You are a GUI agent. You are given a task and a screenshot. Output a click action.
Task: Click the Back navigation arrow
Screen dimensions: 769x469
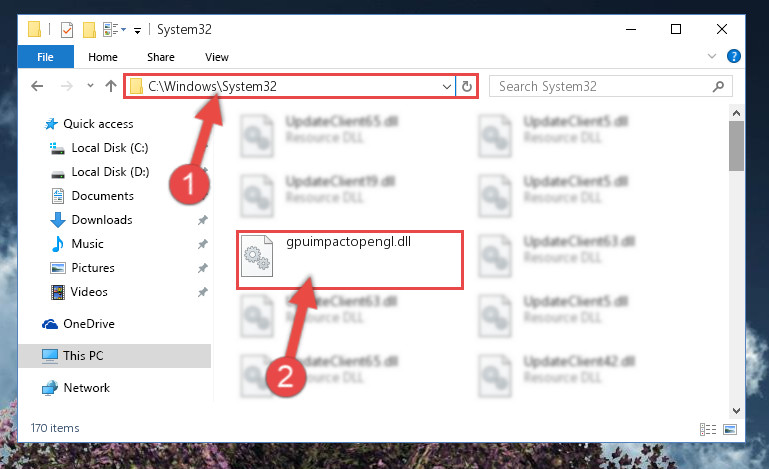pos(37,86)
